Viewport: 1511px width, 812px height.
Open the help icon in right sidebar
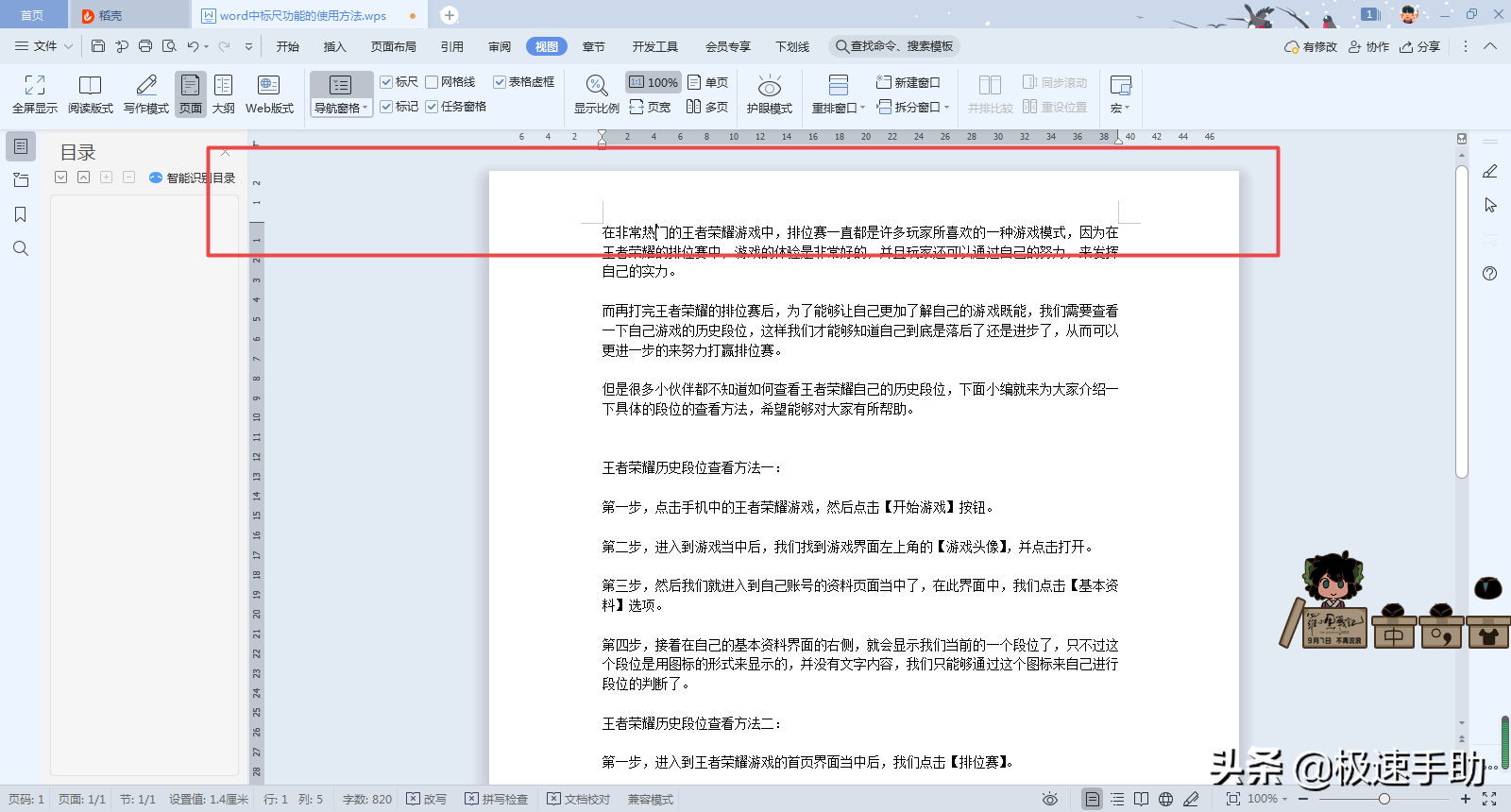(1490, 273)
